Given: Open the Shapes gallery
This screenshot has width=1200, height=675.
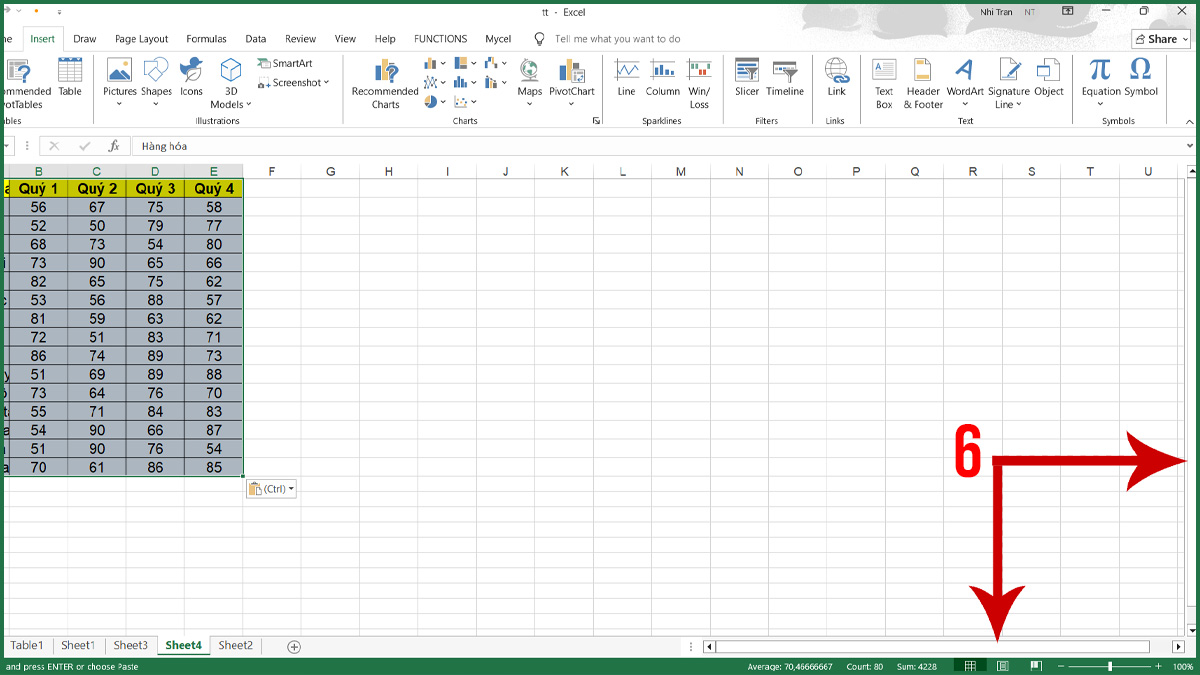Looking at the screenshot, I should (x=156, y=83).
